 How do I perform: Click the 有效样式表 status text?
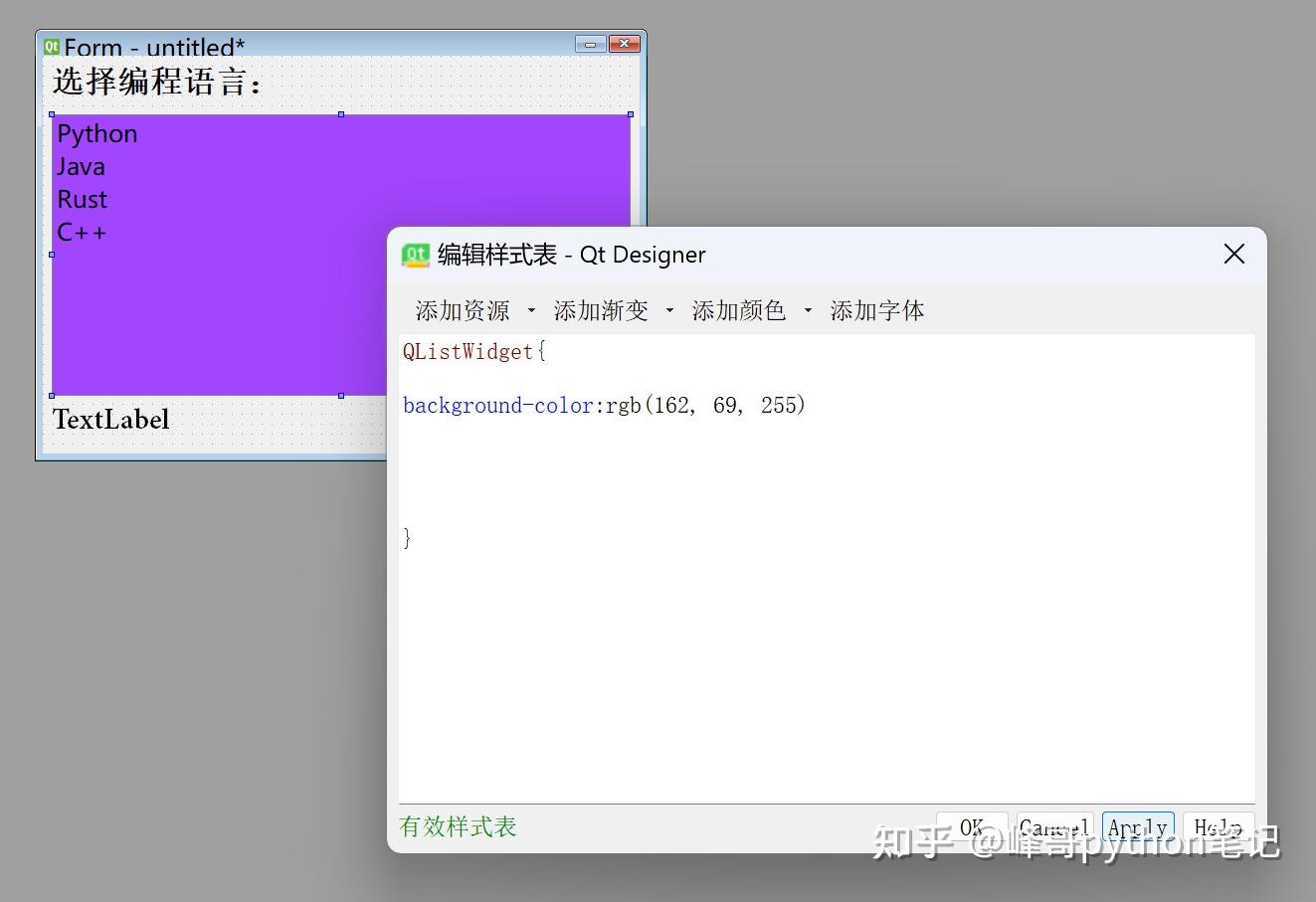(458, 826)
